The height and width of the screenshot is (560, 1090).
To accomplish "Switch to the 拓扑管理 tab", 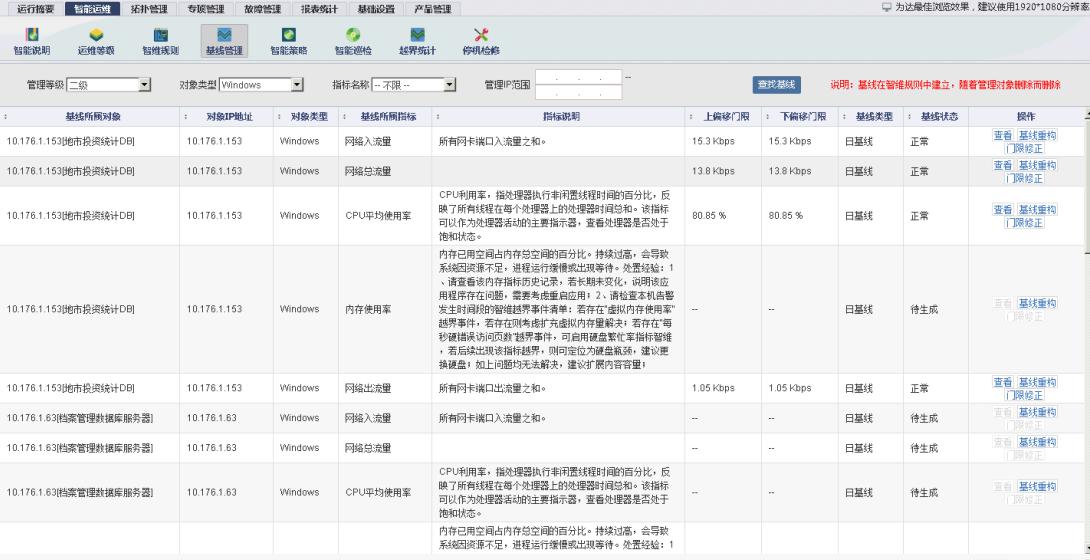I will click(148, 9).
